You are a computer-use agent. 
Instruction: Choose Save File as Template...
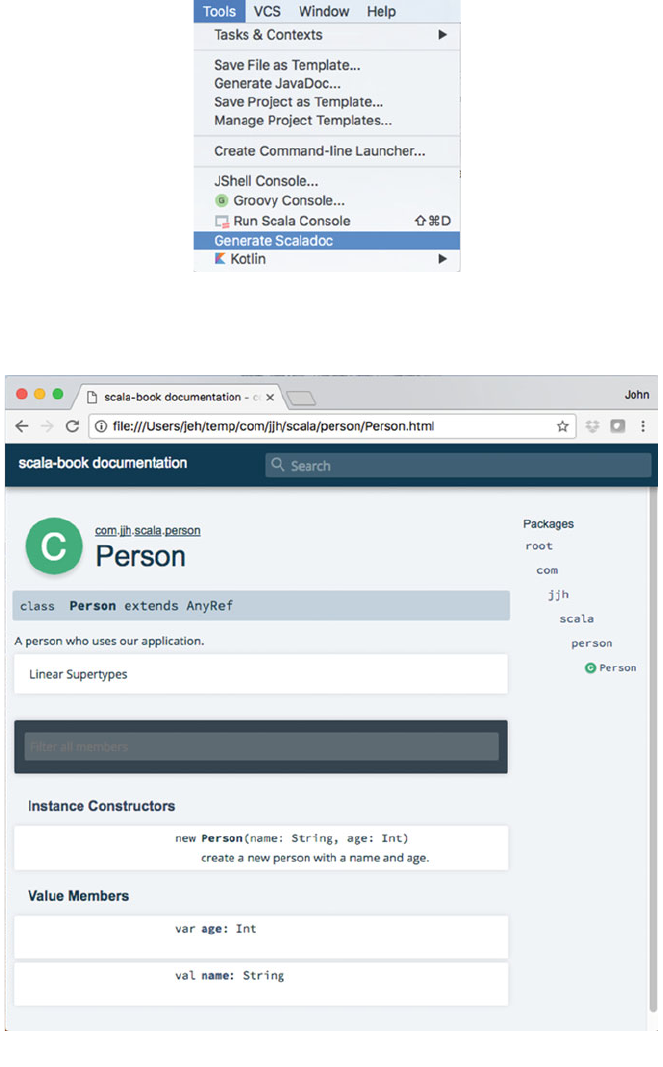287,65
